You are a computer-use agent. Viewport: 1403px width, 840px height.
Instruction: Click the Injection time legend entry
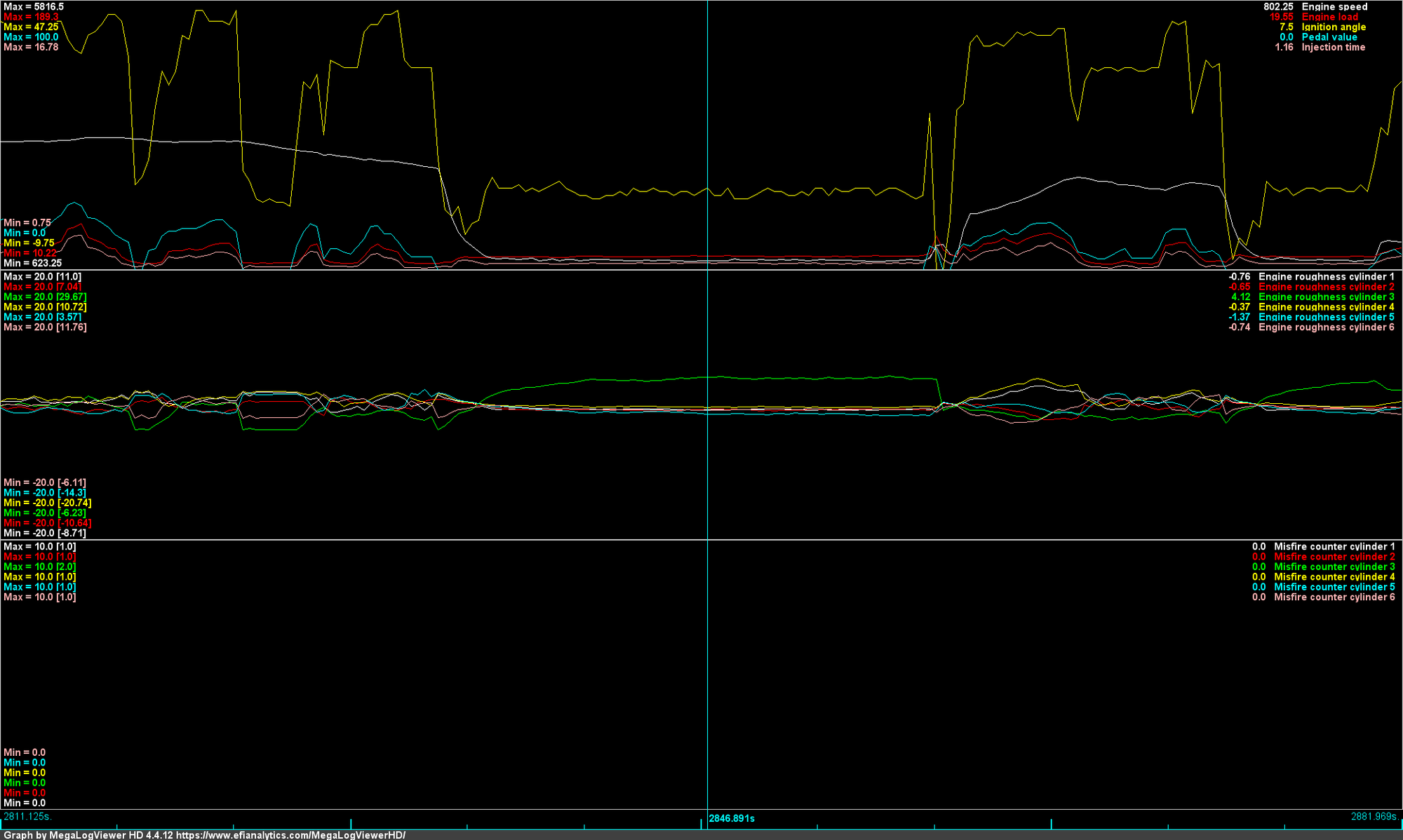(1341, 47)
